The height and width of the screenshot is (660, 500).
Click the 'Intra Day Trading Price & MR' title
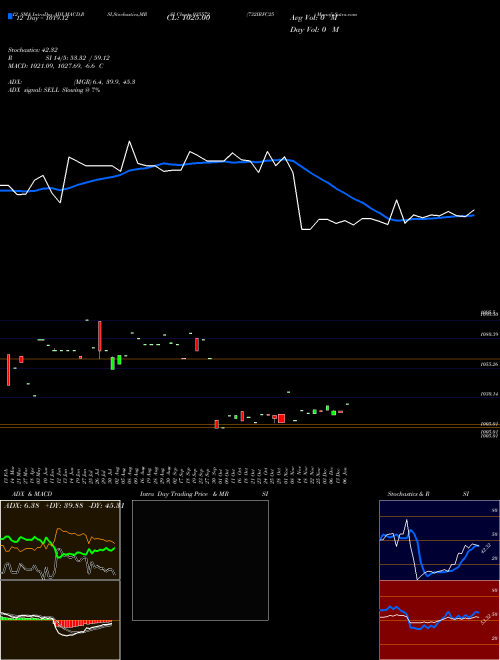coord(184,494)
